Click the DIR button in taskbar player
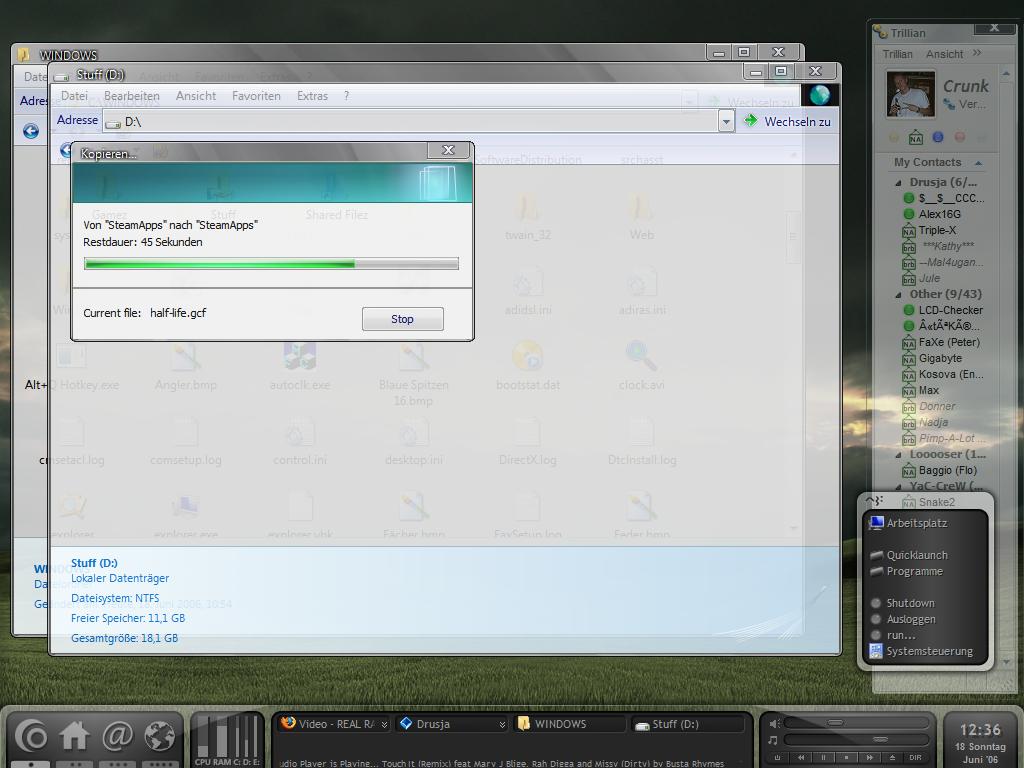 916,758
